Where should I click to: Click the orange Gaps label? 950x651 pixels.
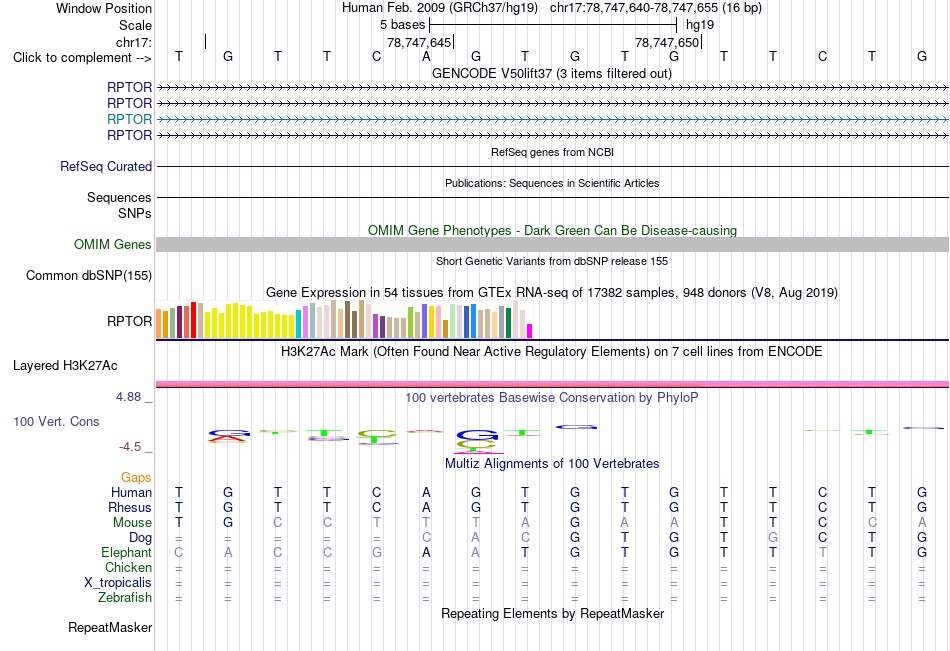(136, 478)
